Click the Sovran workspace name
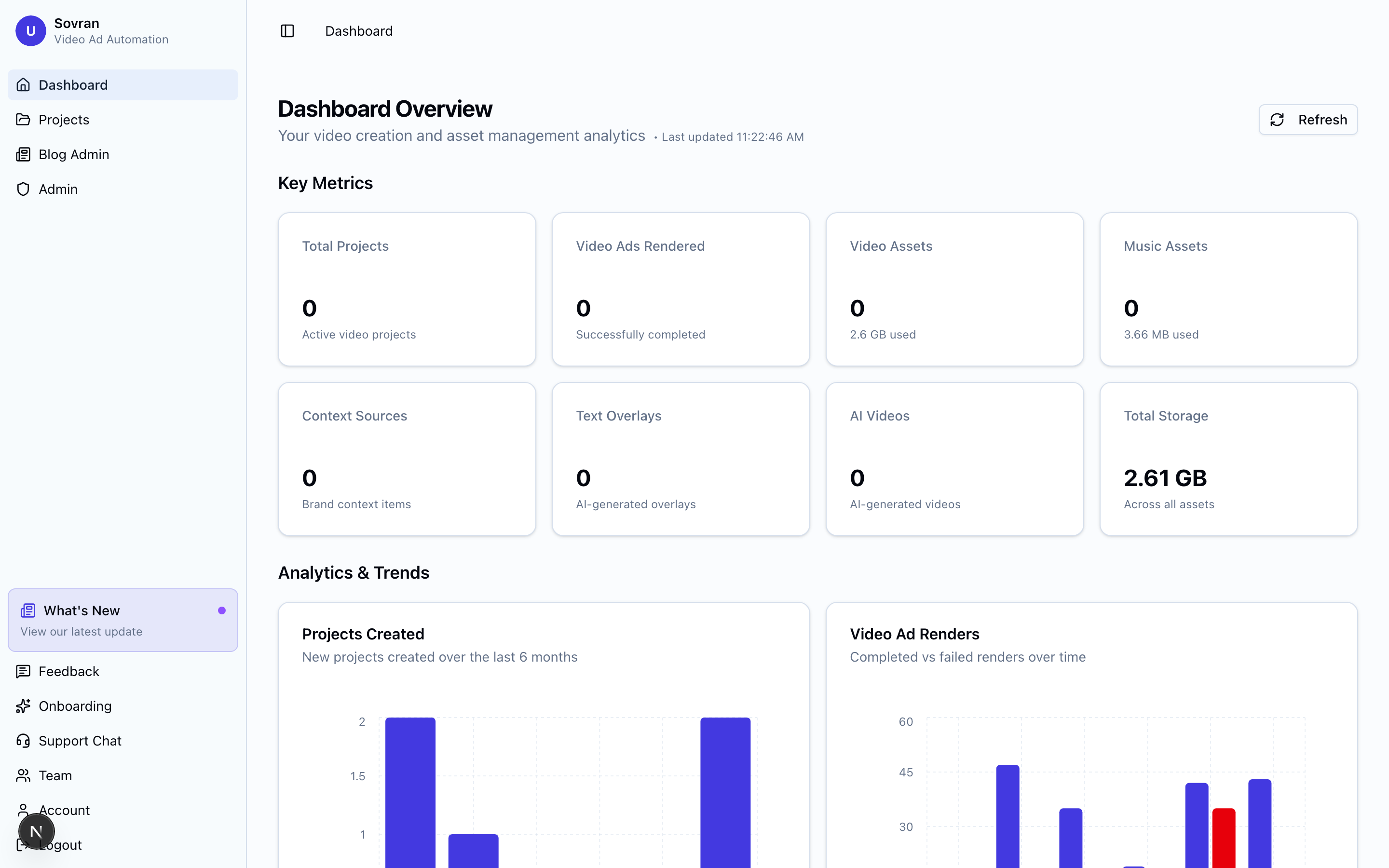The image size is (1389, 868). point(77,24)
